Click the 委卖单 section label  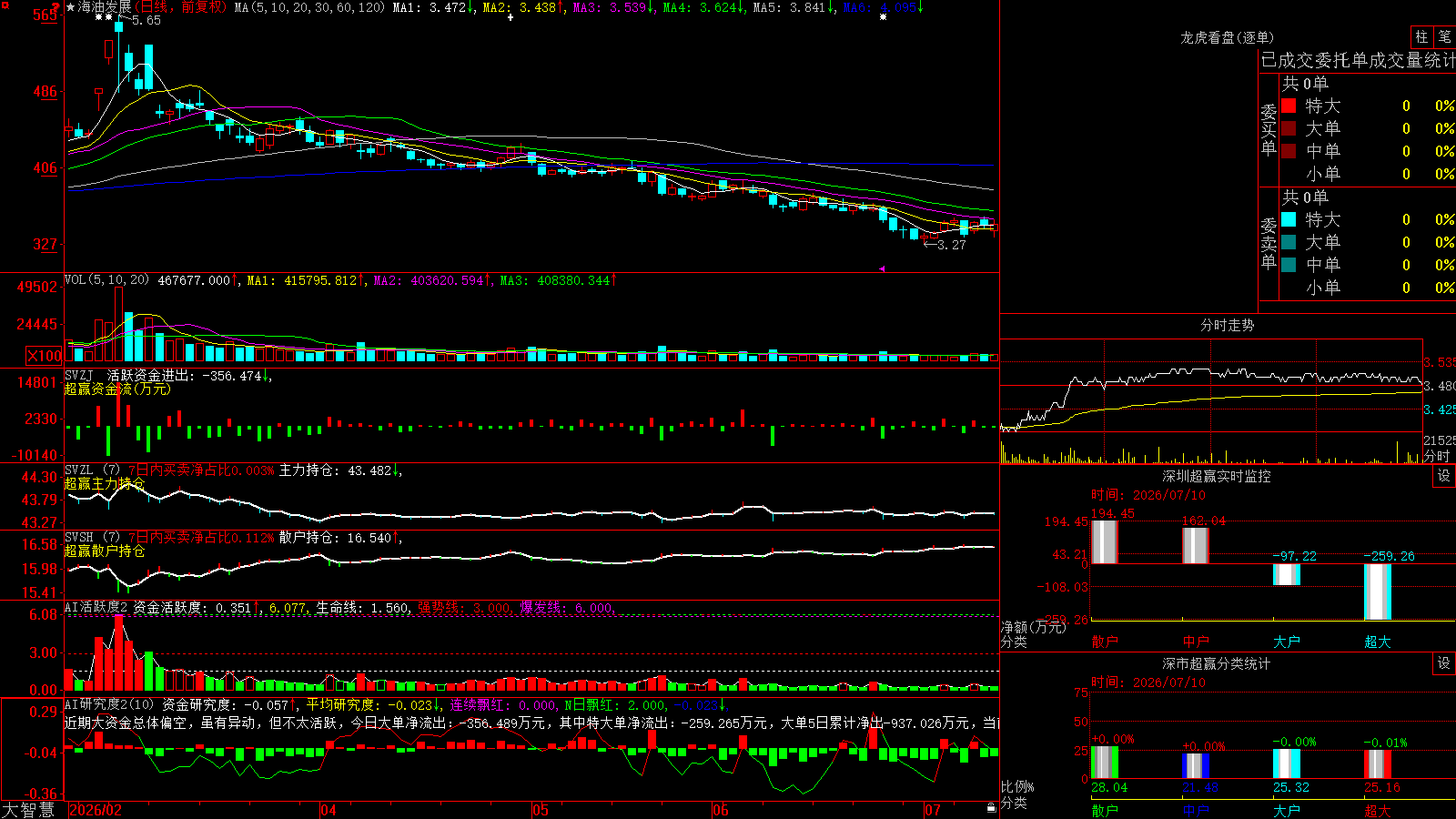(1269, 243)
